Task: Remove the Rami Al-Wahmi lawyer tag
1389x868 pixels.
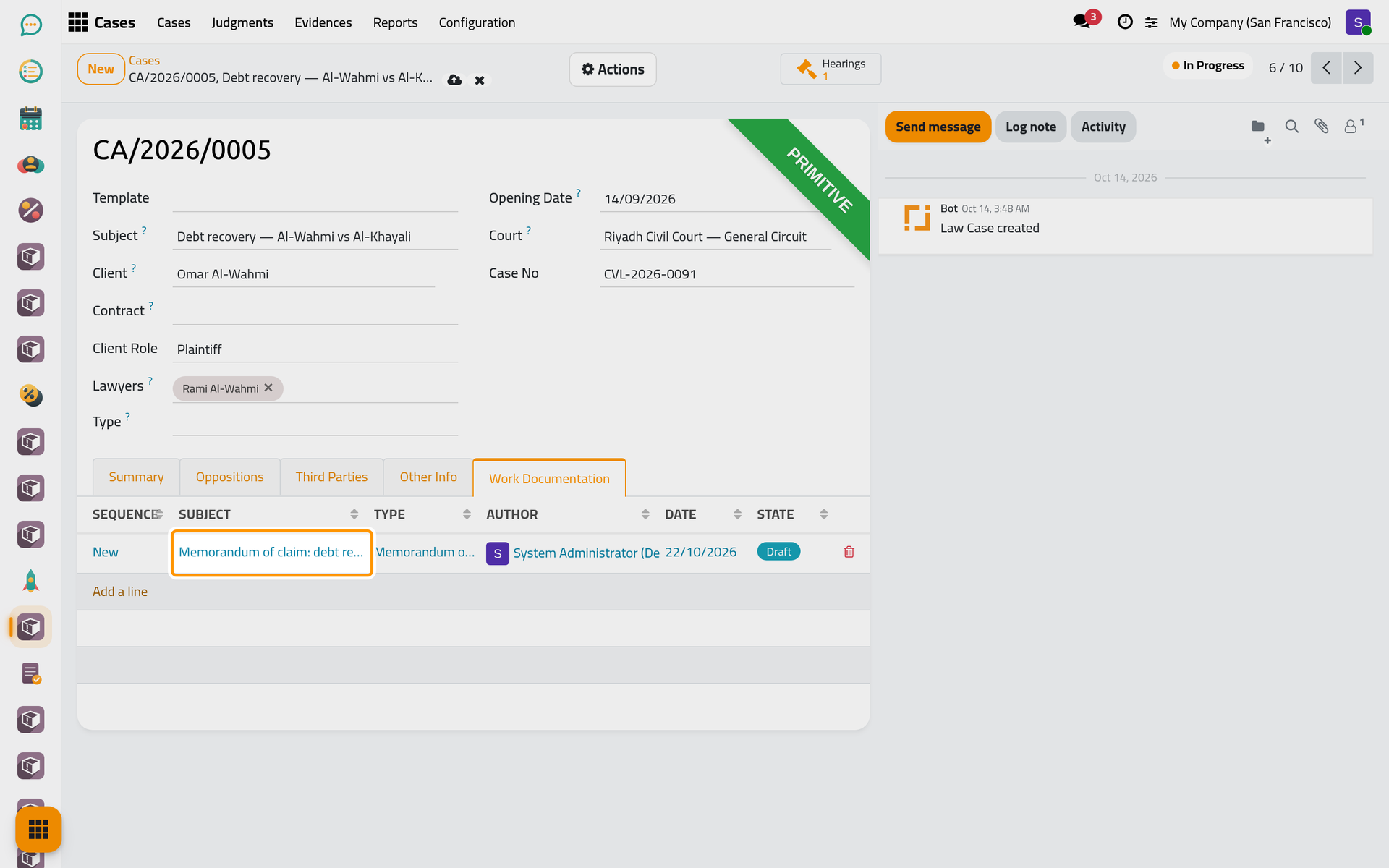Action: tap(268, 388)
